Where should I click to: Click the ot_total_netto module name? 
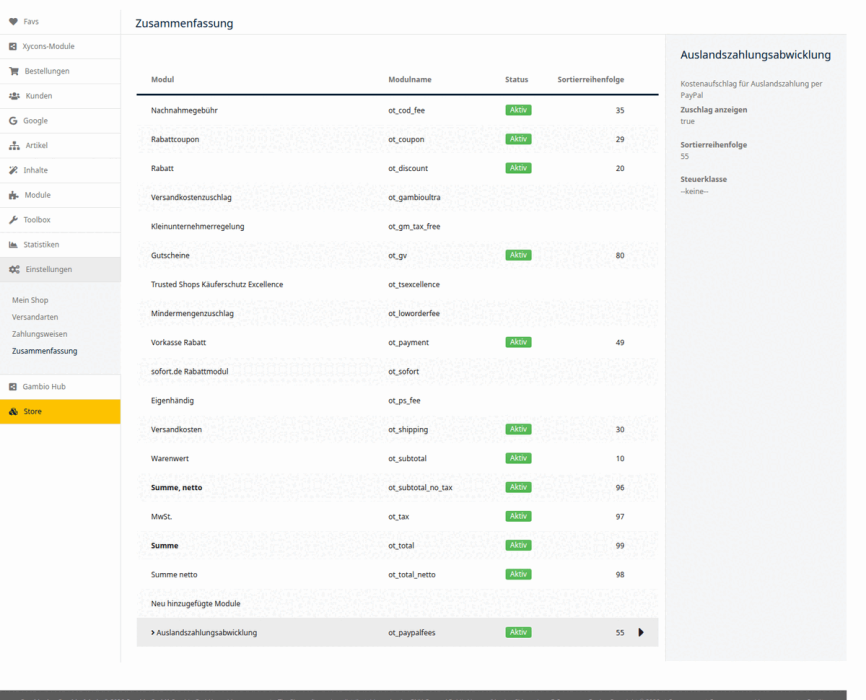click(411, 575)
